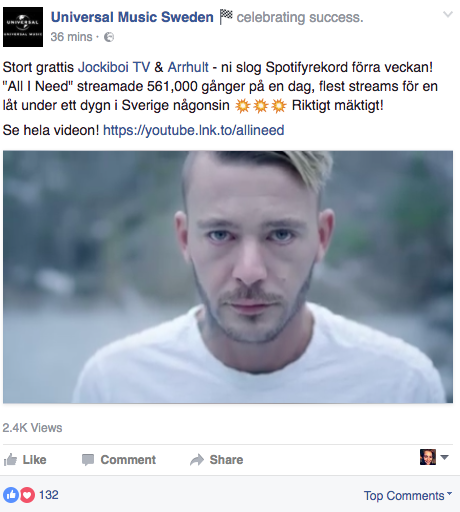Click the globe public privacy icon
The width and height of the screenshot is (460, 512).
(109, 37)
